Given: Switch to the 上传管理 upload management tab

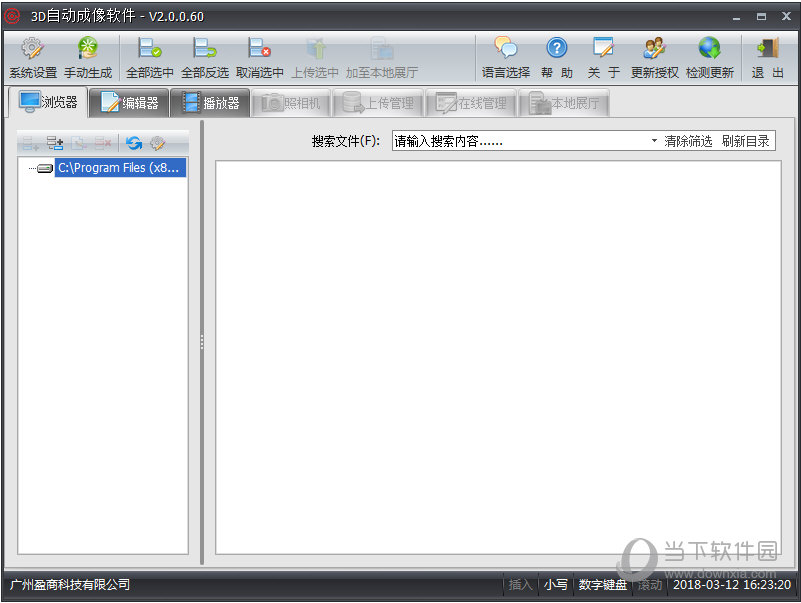Looking at the screenshot, I should click(379, 103).
